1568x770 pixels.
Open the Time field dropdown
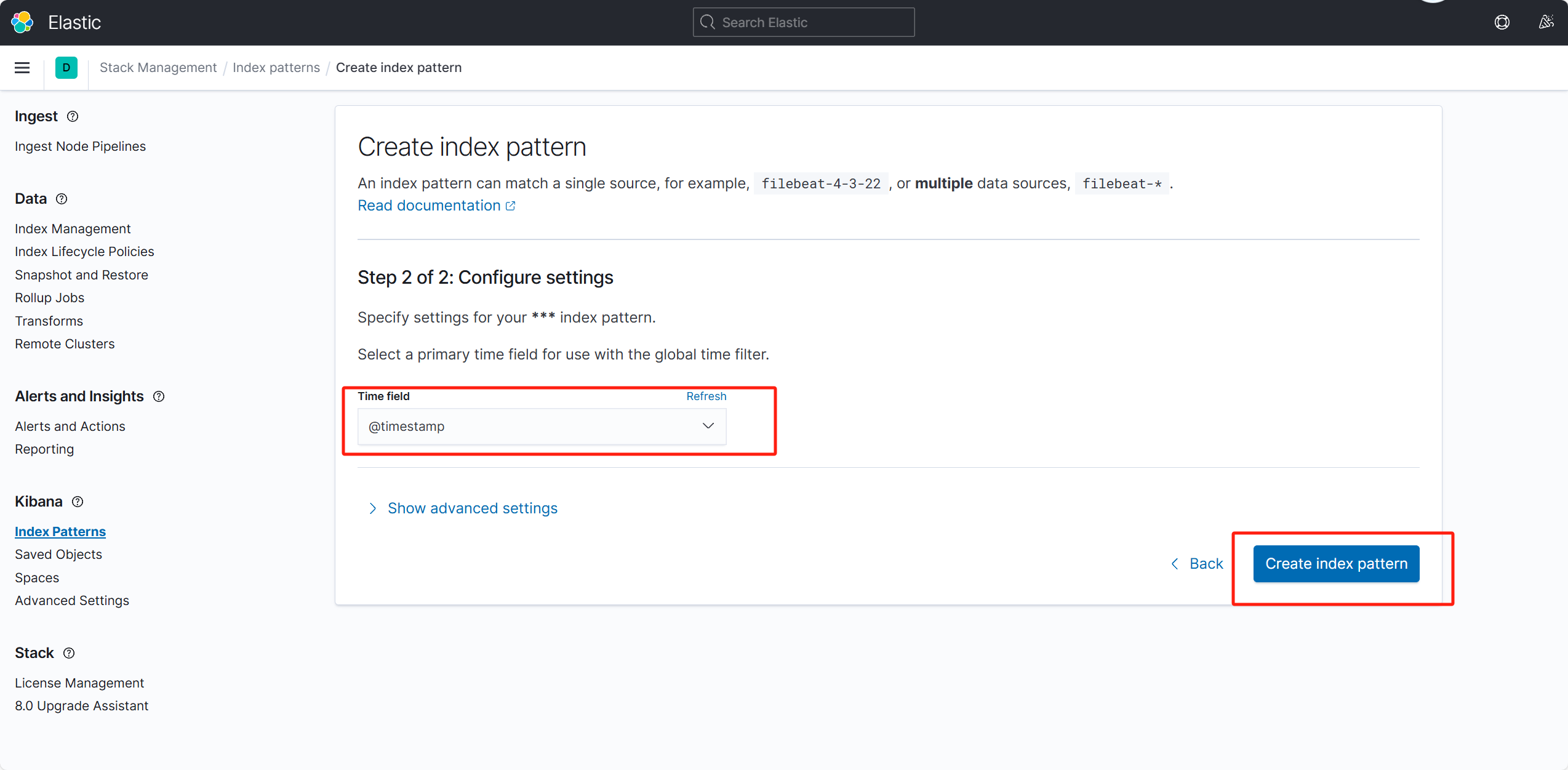(542, 427)
